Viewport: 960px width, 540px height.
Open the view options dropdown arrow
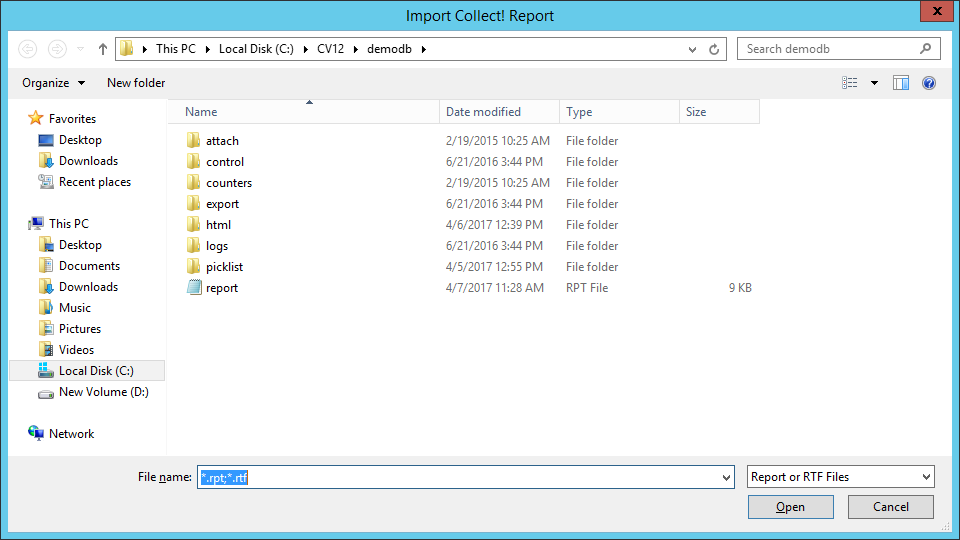point(874,83)
